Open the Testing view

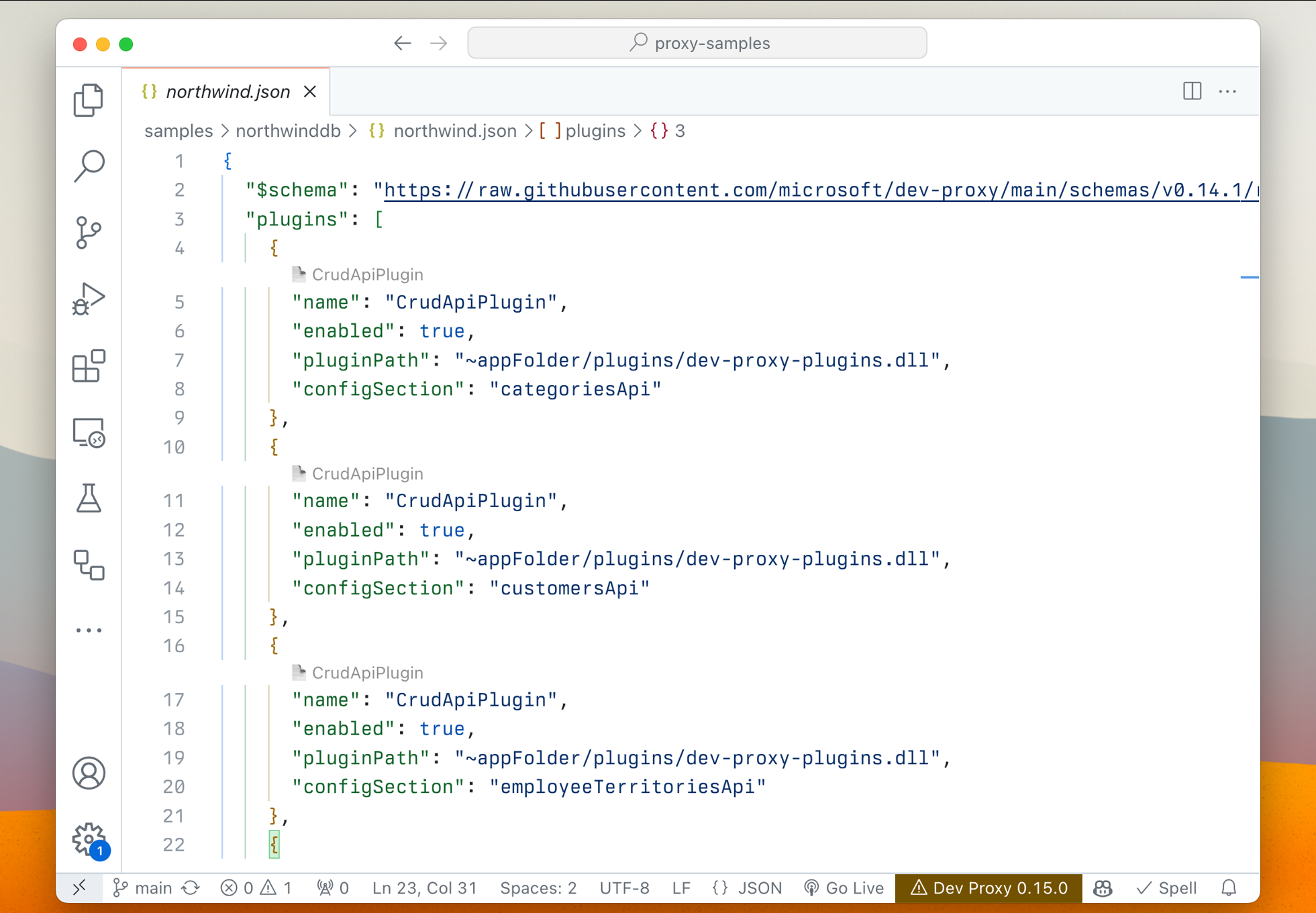[x=88, y=499]
